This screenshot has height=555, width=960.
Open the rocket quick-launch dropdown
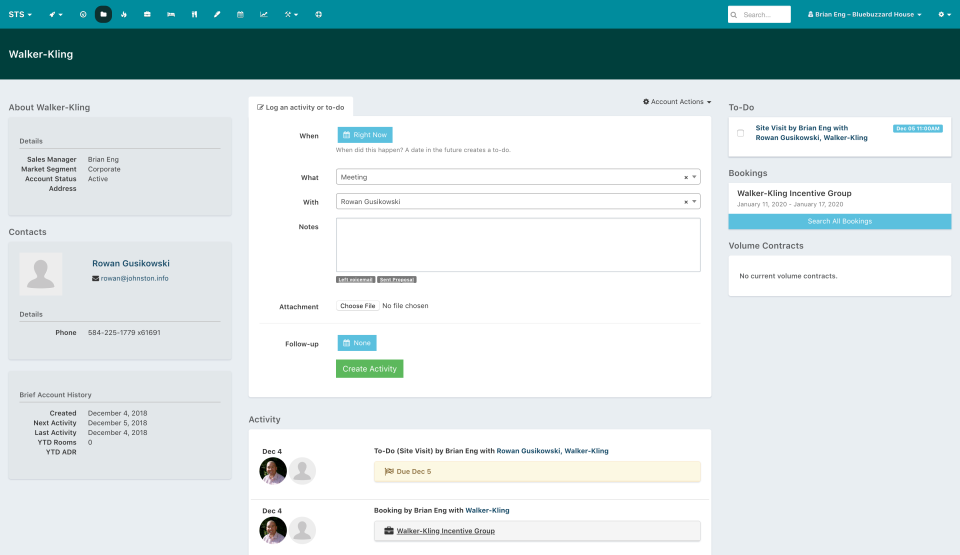tap(56, 14)
